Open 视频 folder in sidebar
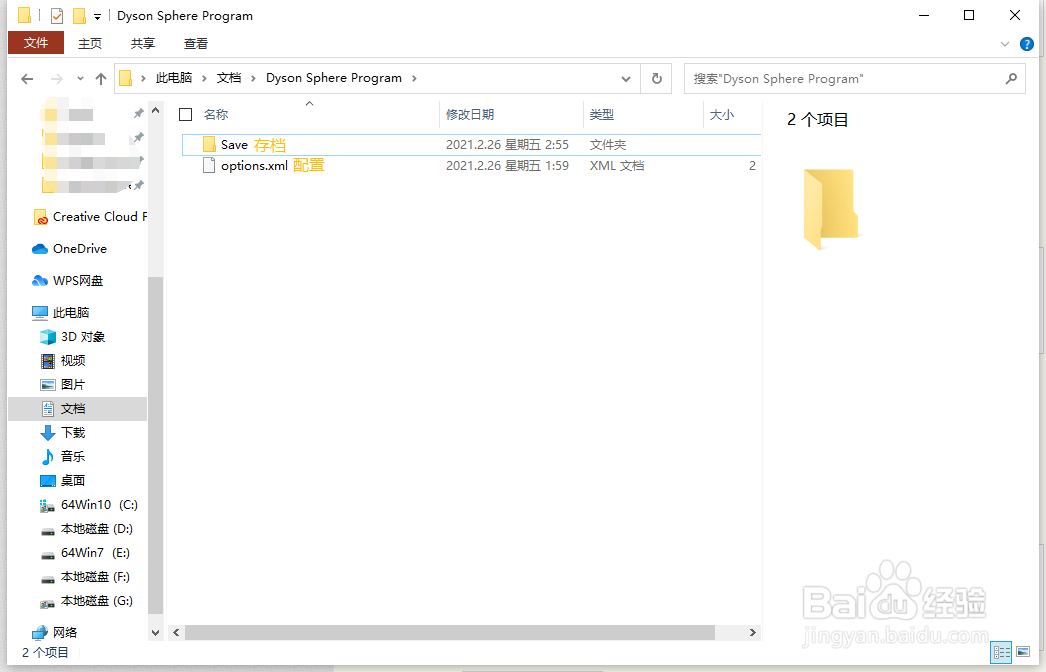Image resolution: width=1046 pixels, height=672 pixels. pos(63,361)
